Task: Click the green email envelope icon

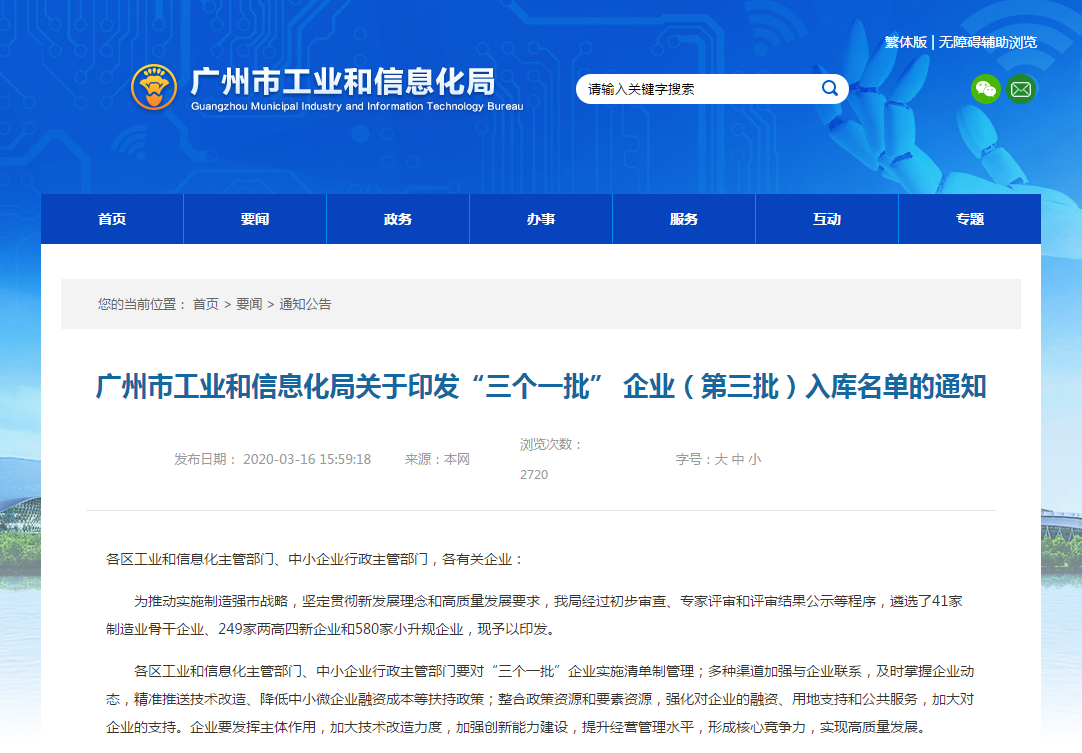Action: (x=1021, y=89)
